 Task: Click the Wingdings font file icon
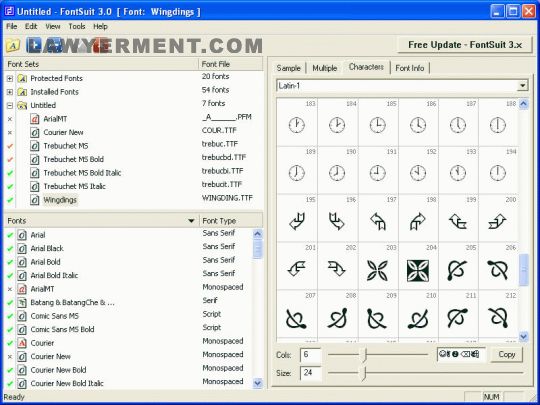(x=34, y=200)
